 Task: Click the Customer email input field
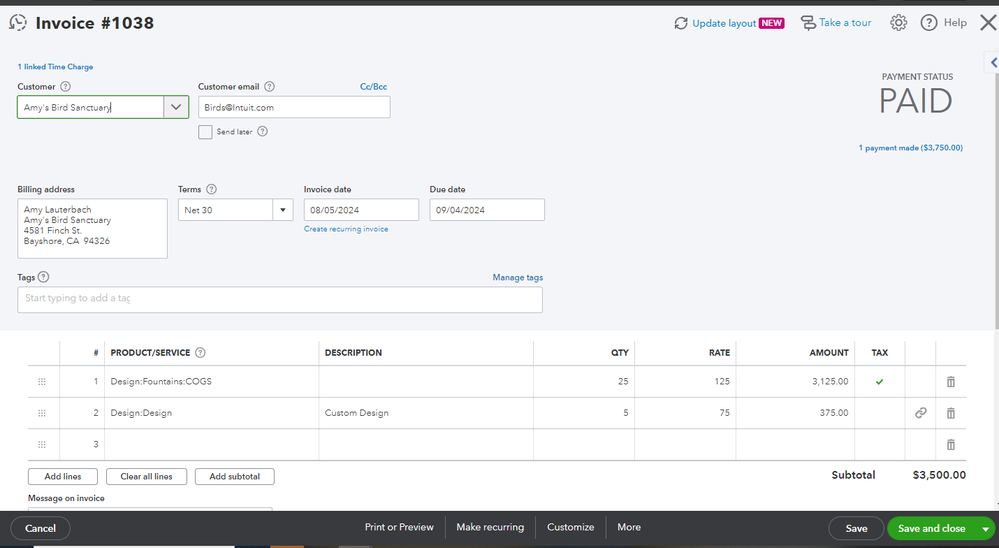click(294, 107)
